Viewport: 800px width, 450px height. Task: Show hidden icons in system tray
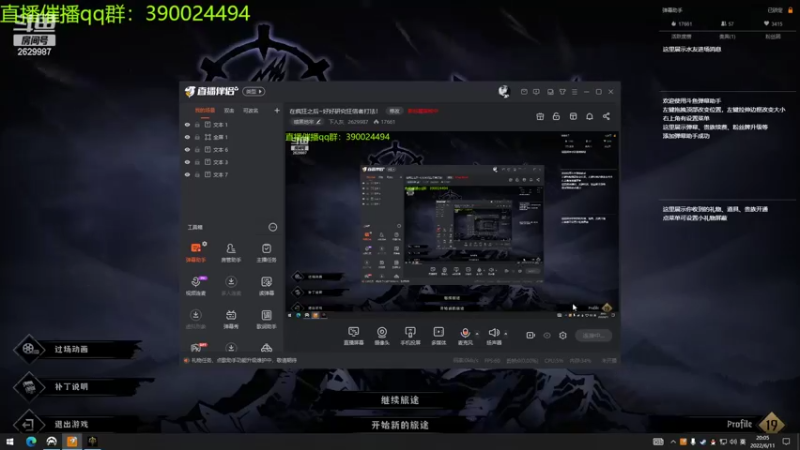pos(673,442)
